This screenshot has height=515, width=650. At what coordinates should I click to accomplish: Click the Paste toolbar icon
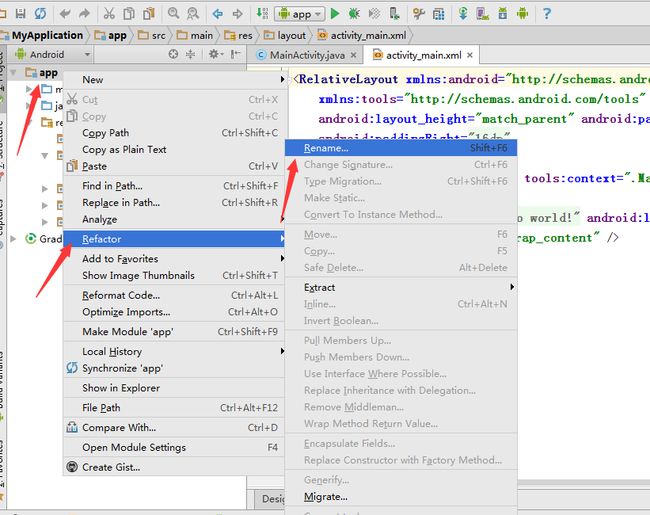tap(149, 14)
